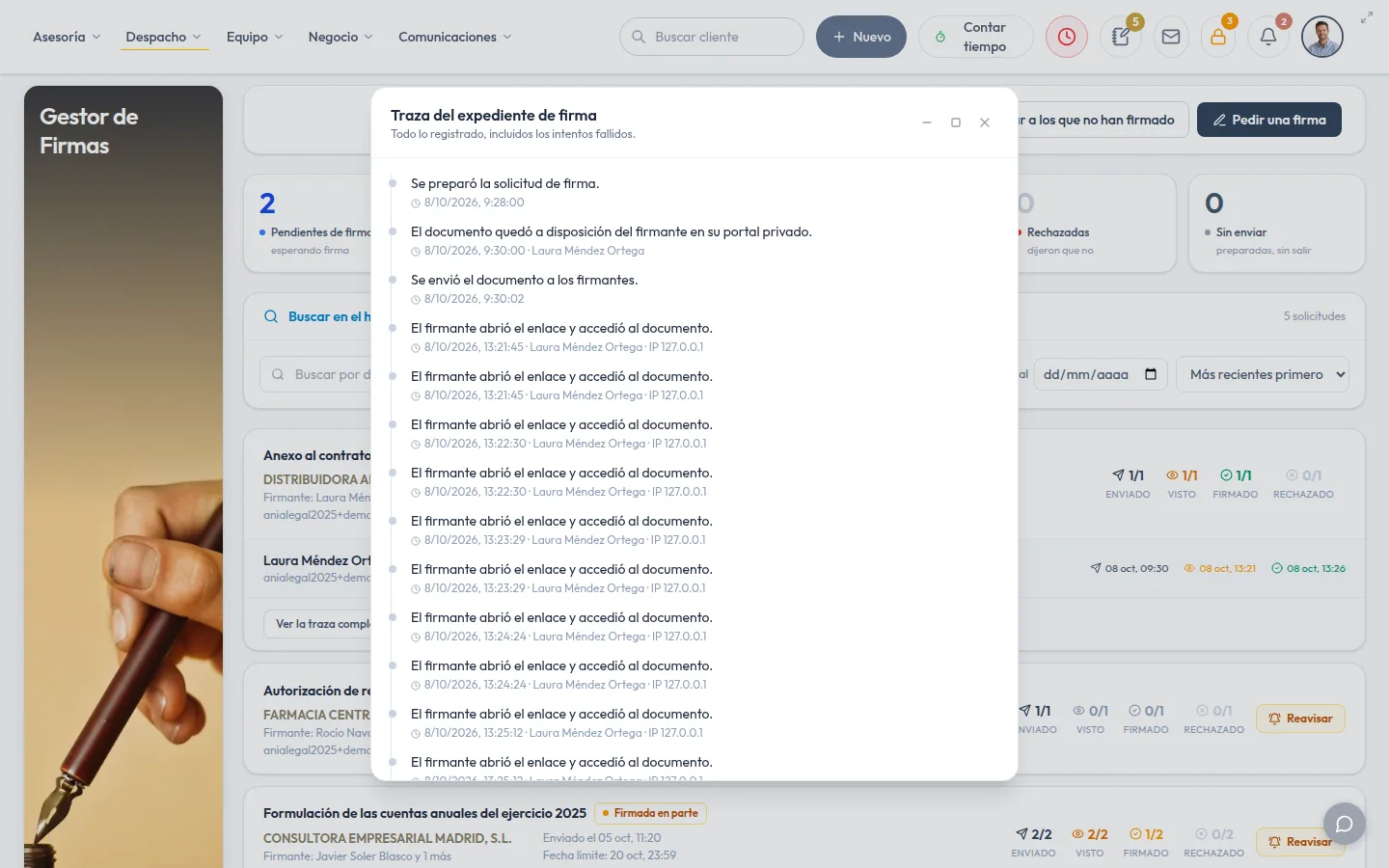1389x868 pixels.
Task: Click the Pedir una firma button
Action: pos(1269,120)
